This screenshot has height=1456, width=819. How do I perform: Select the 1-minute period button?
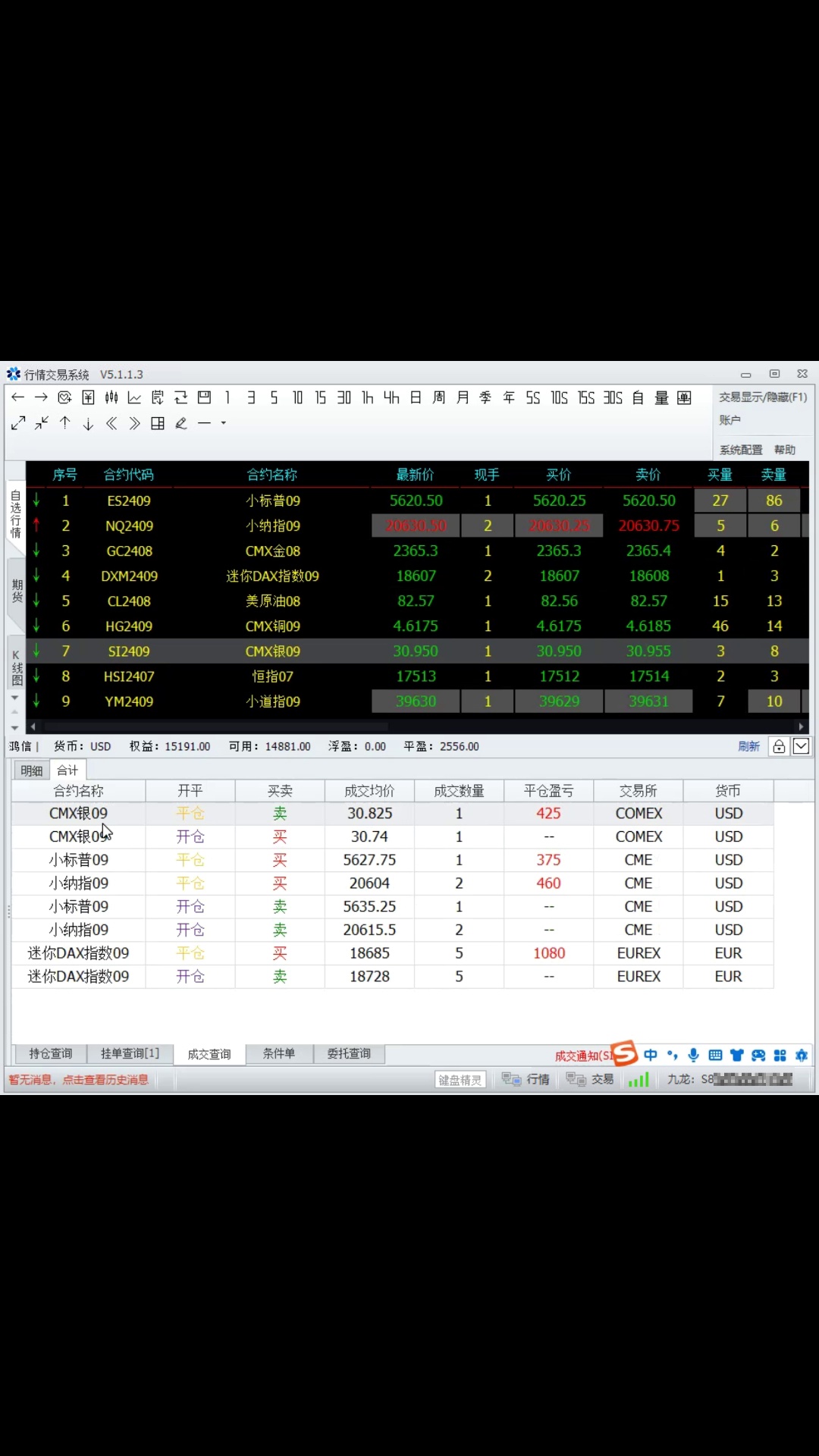coord(227,397)
